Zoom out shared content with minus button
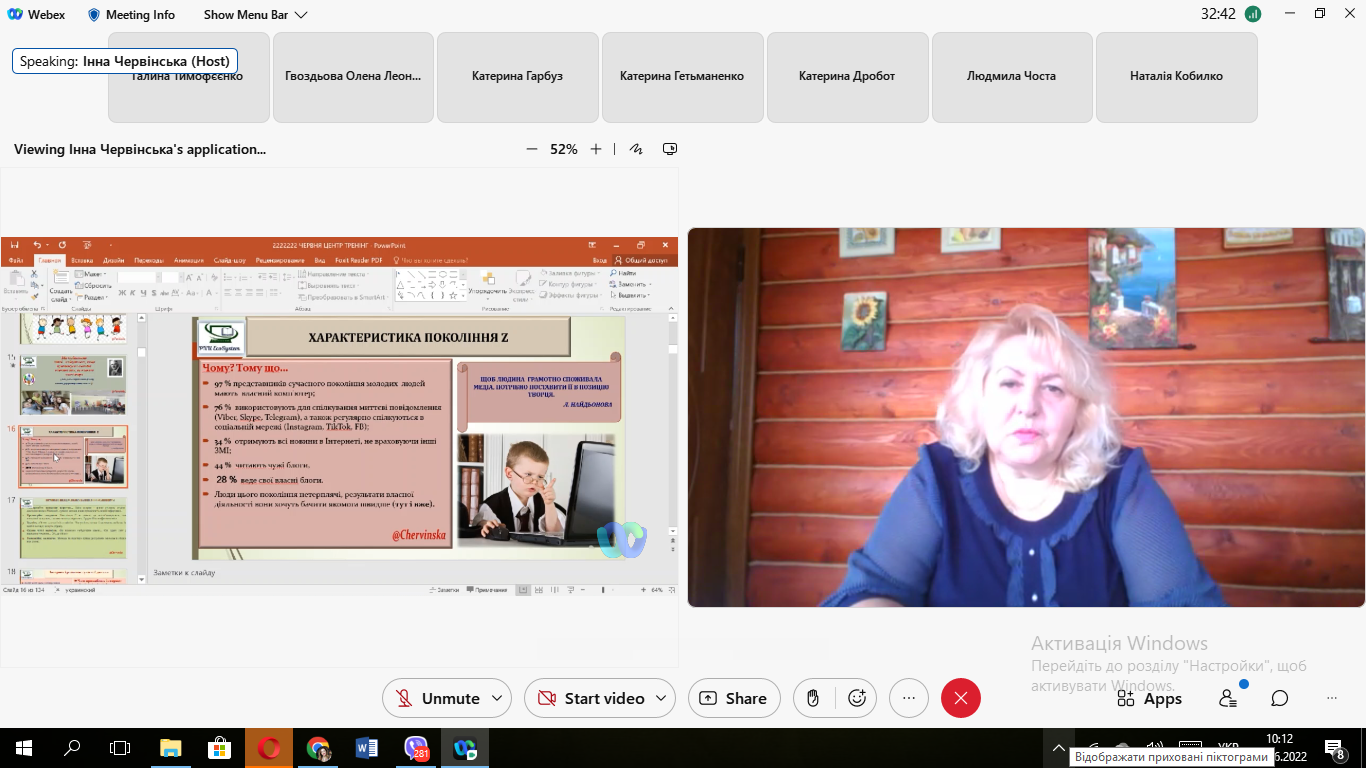1366x768 pixels. coord(532,149)
